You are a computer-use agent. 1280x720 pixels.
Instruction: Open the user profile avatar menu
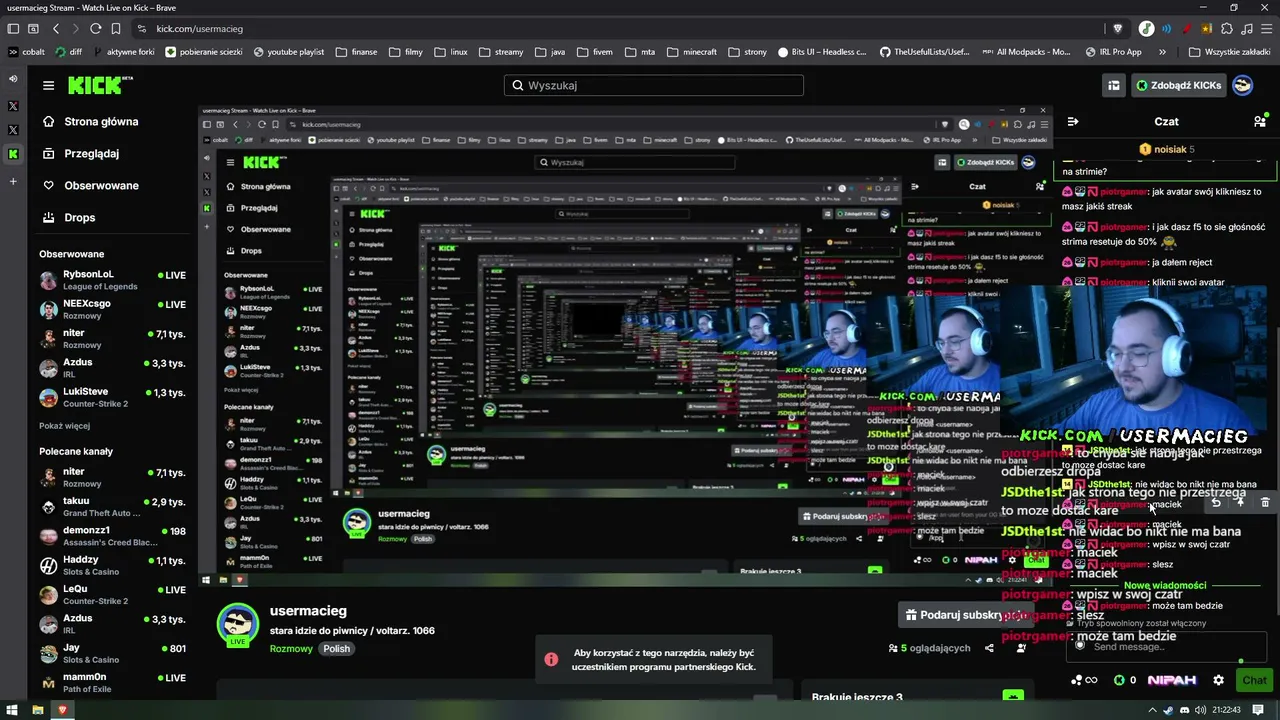click(x=1242, y=85)
